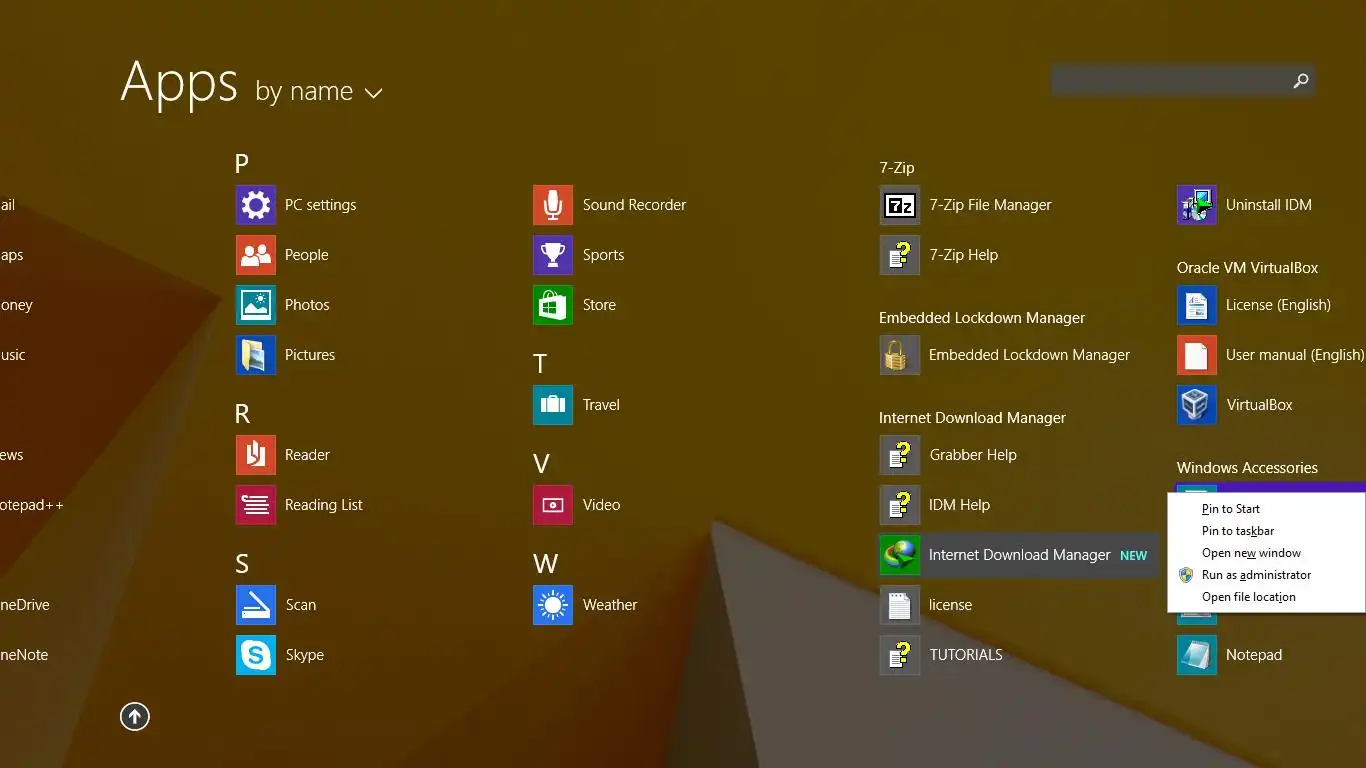Open the 7-Zip Help icon
Image resolution: width=1366 pixels, height=768 pixels.
[x=900, y=255]
